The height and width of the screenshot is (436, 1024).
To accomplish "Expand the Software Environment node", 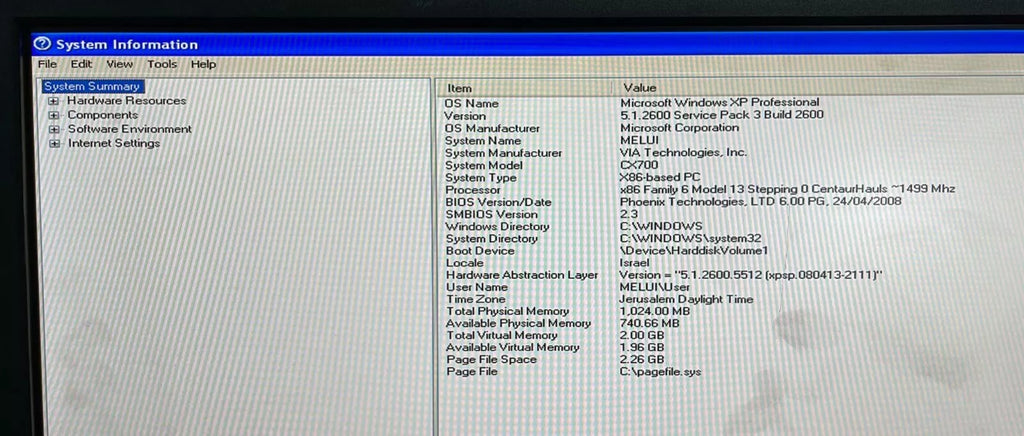I will coord(55,129).
